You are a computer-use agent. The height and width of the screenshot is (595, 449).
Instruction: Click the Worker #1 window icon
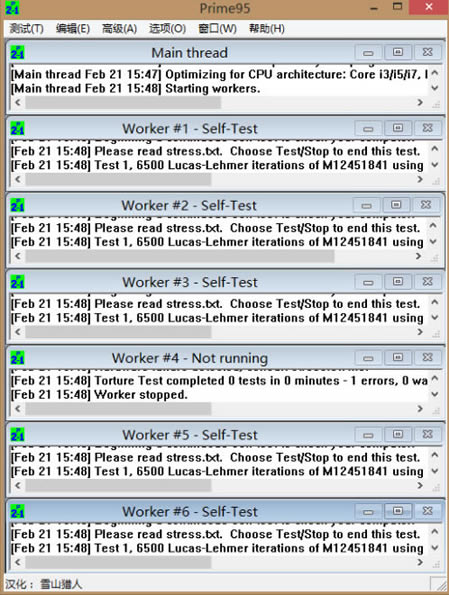(x=17, y=129)
